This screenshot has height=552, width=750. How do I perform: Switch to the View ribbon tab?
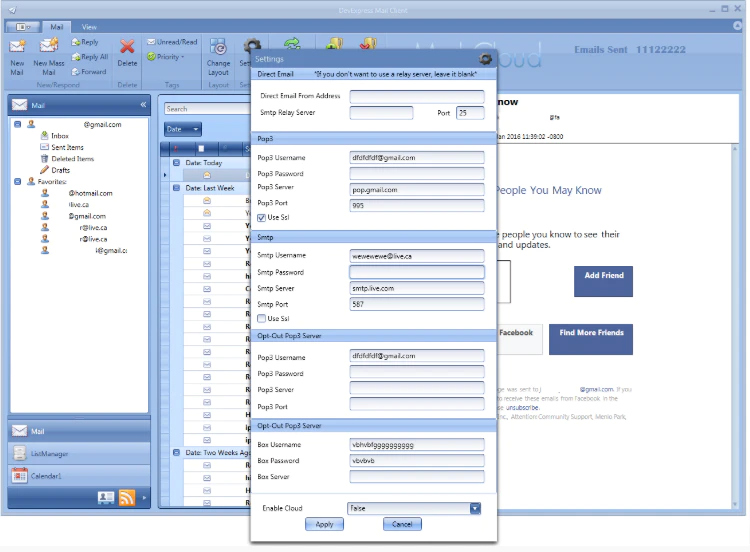point(89,27)
